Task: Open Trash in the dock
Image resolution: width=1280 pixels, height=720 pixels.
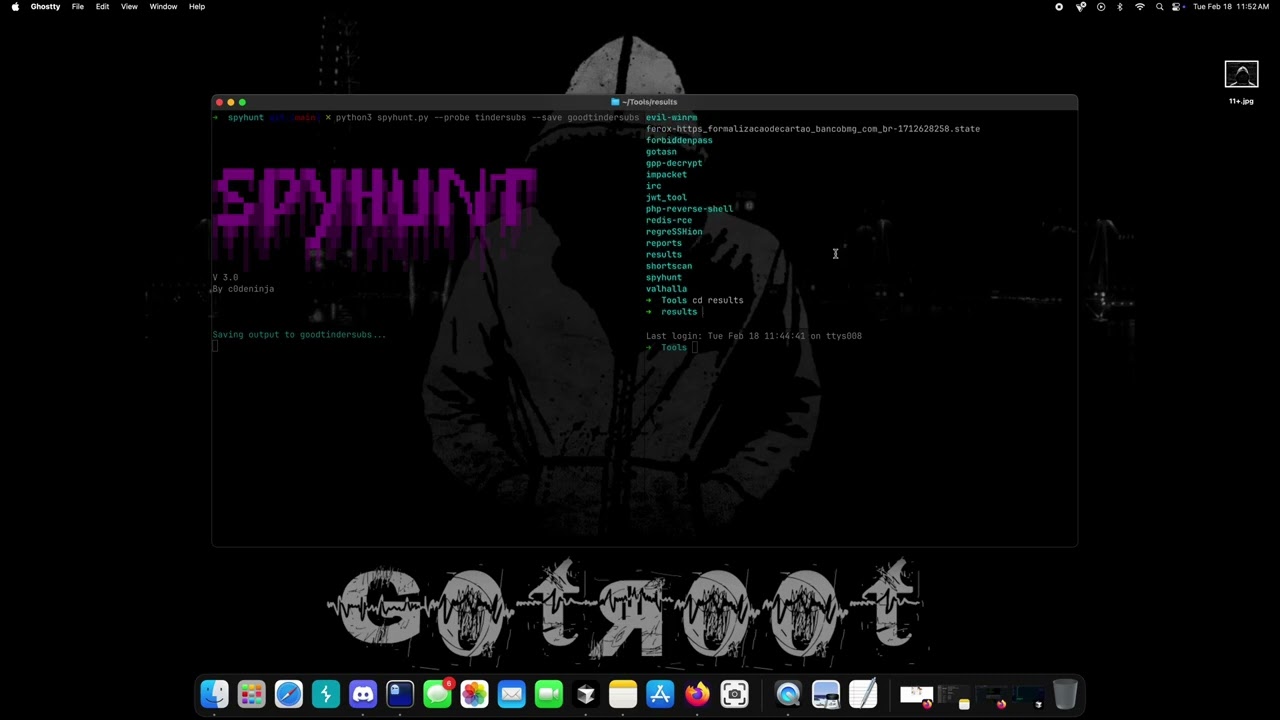Action: pyautogui.click(x=1065, y=694)
